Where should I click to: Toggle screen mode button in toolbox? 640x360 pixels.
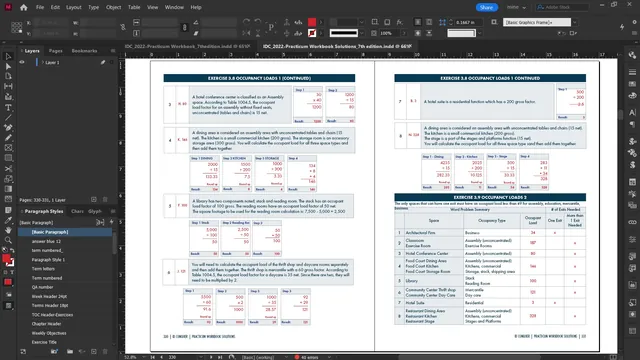[x=8, y=306]
